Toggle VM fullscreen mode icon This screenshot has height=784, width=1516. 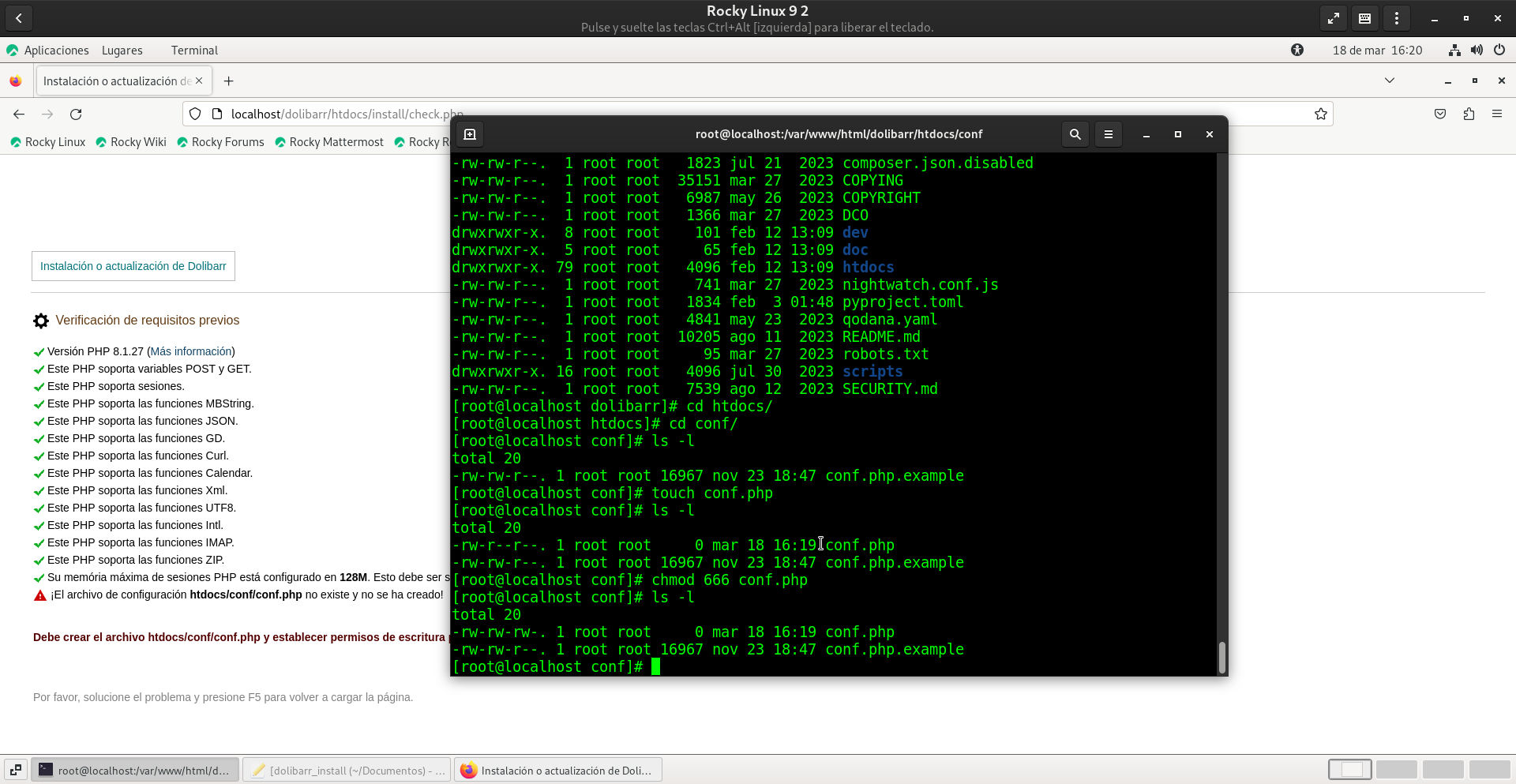1333,18
